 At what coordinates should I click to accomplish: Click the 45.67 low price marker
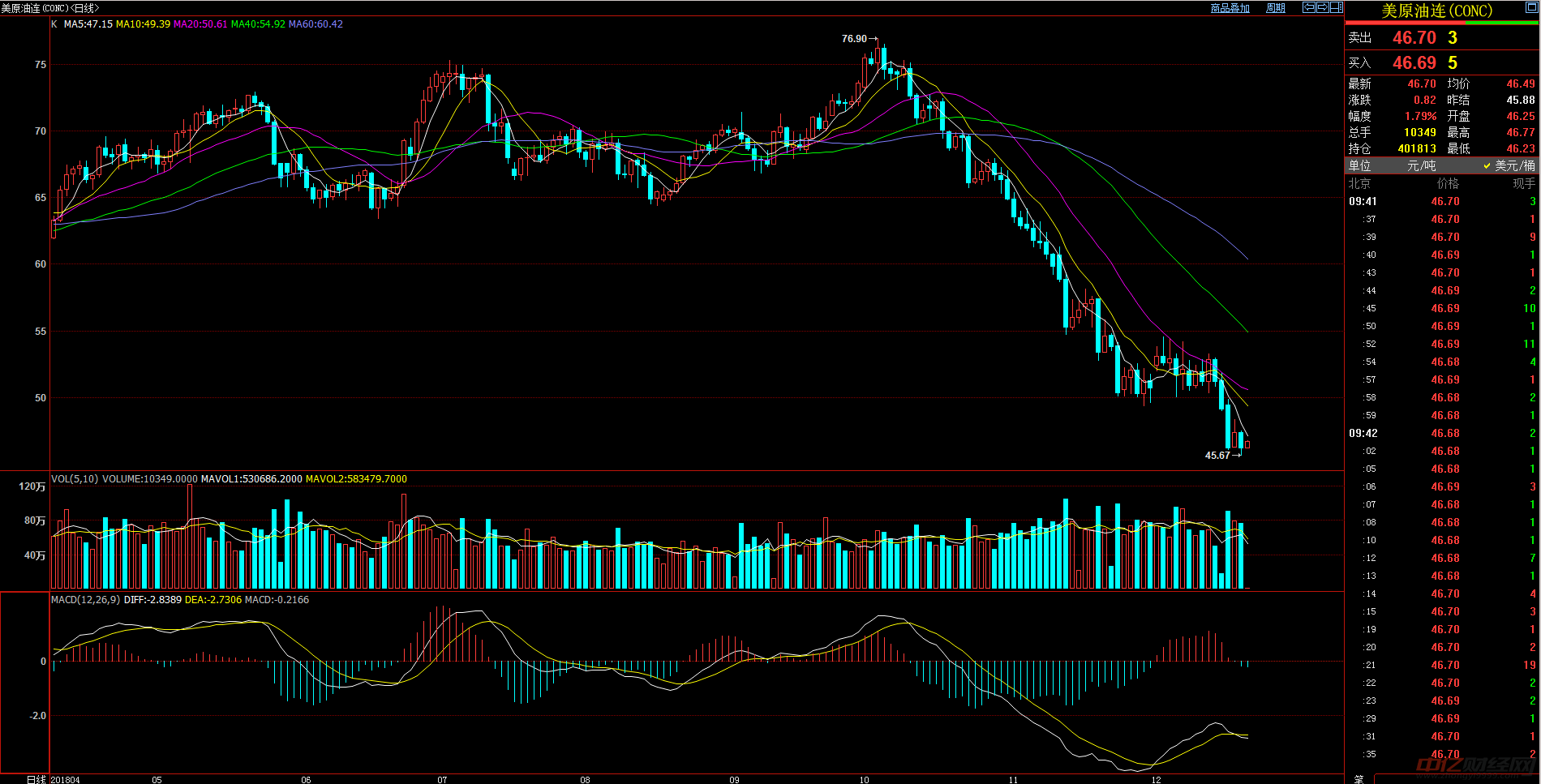click(1217, 455)
